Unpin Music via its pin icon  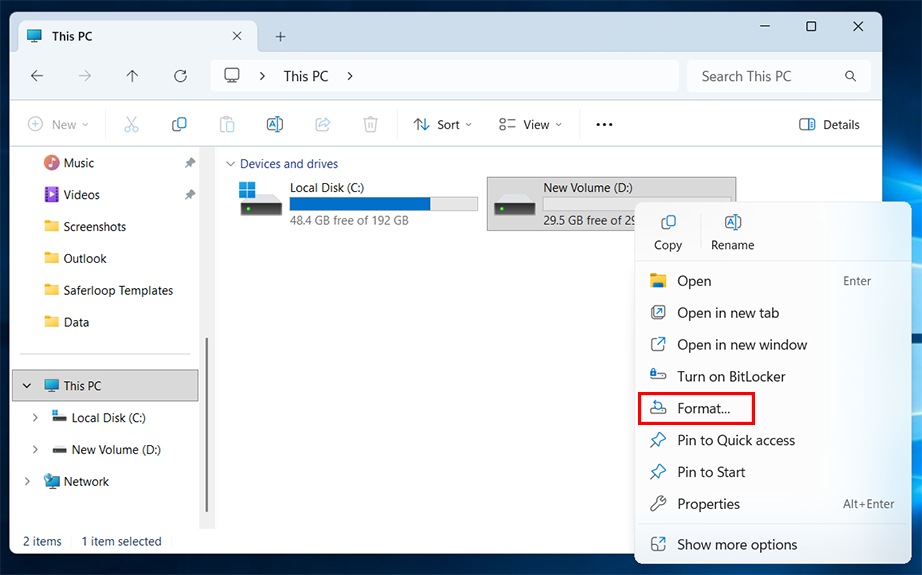(x=190, y=163)
